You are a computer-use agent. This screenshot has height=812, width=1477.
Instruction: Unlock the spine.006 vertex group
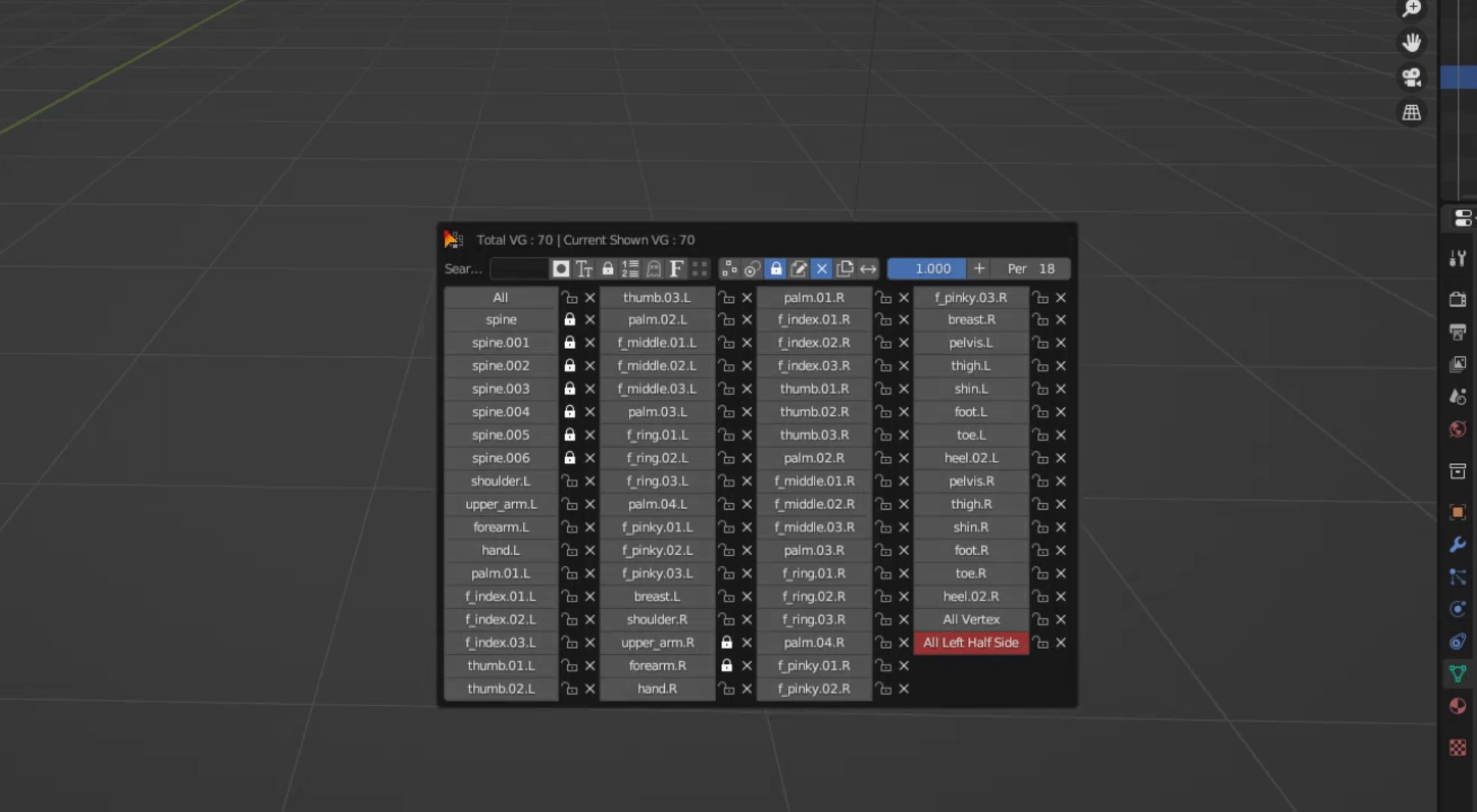click(570, 458)
